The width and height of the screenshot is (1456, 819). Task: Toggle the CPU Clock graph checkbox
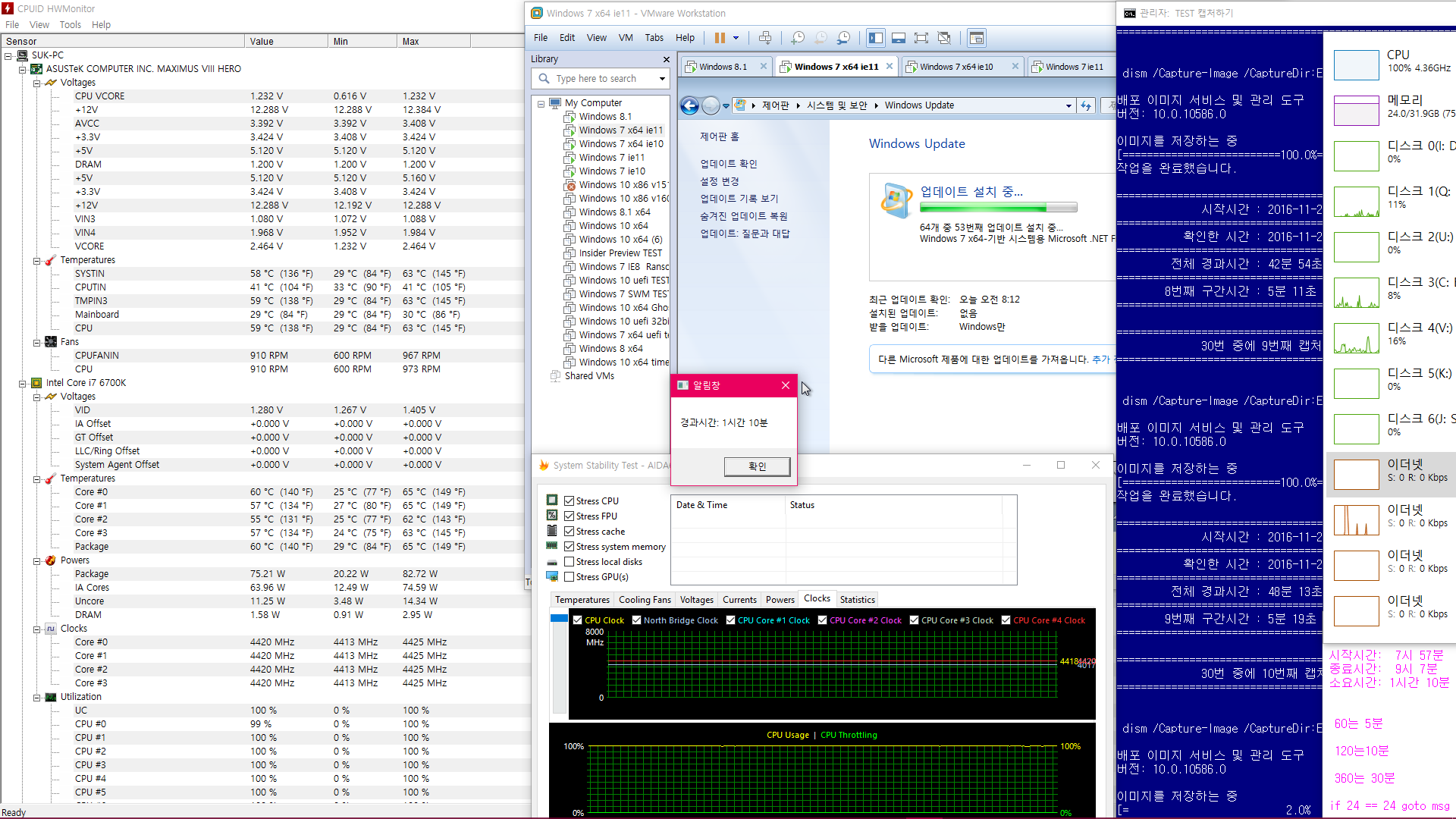pos(578,620)
